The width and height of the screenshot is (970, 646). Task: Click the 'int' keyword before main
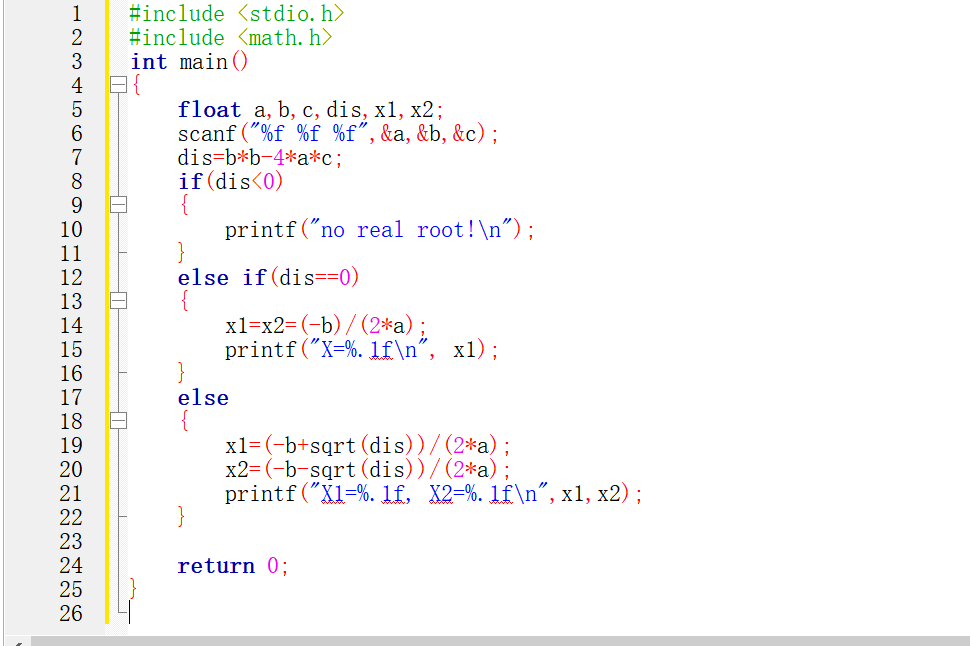(x=148, y=62)
